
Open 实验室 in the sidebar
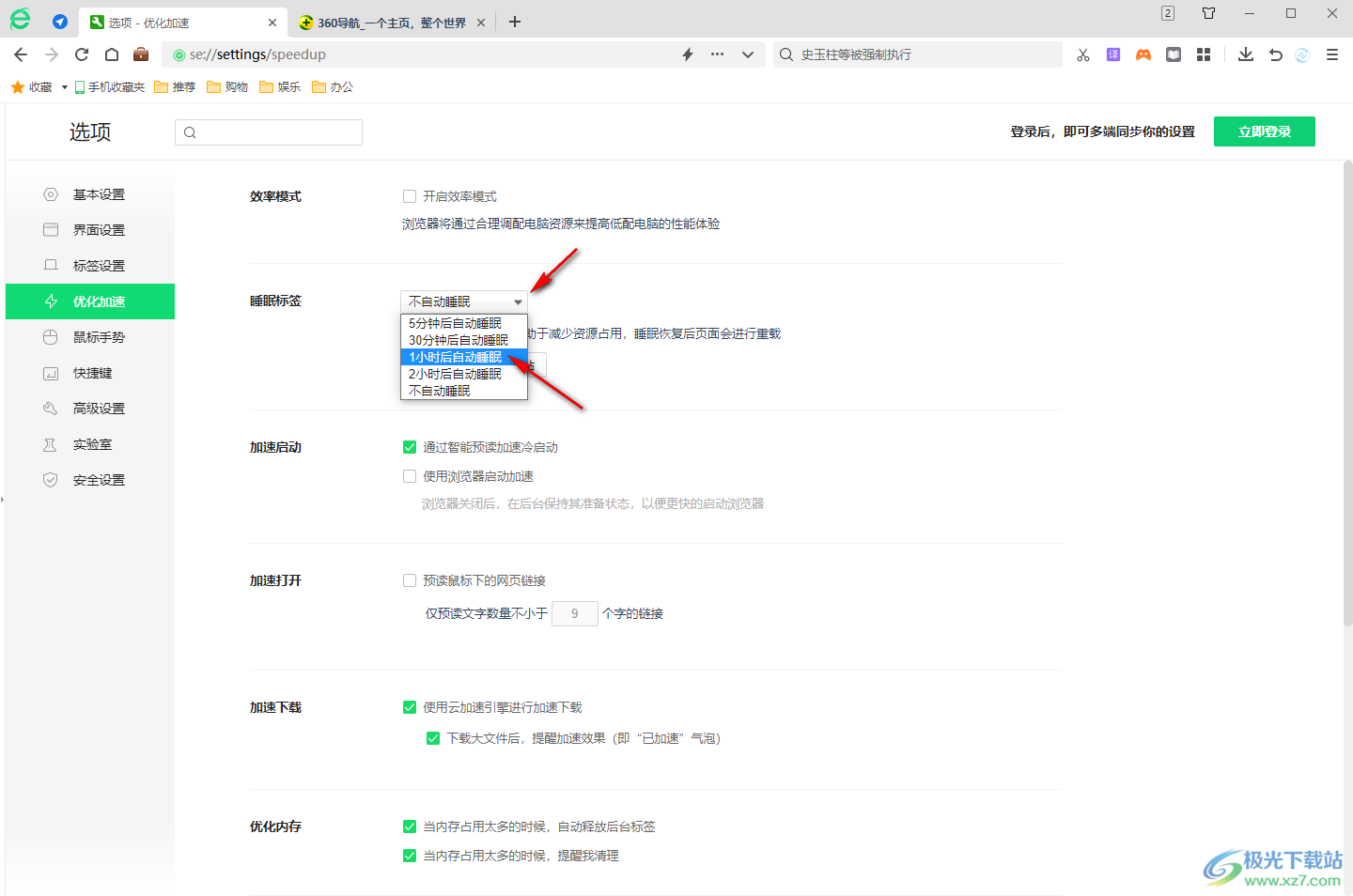click(90, 444)
